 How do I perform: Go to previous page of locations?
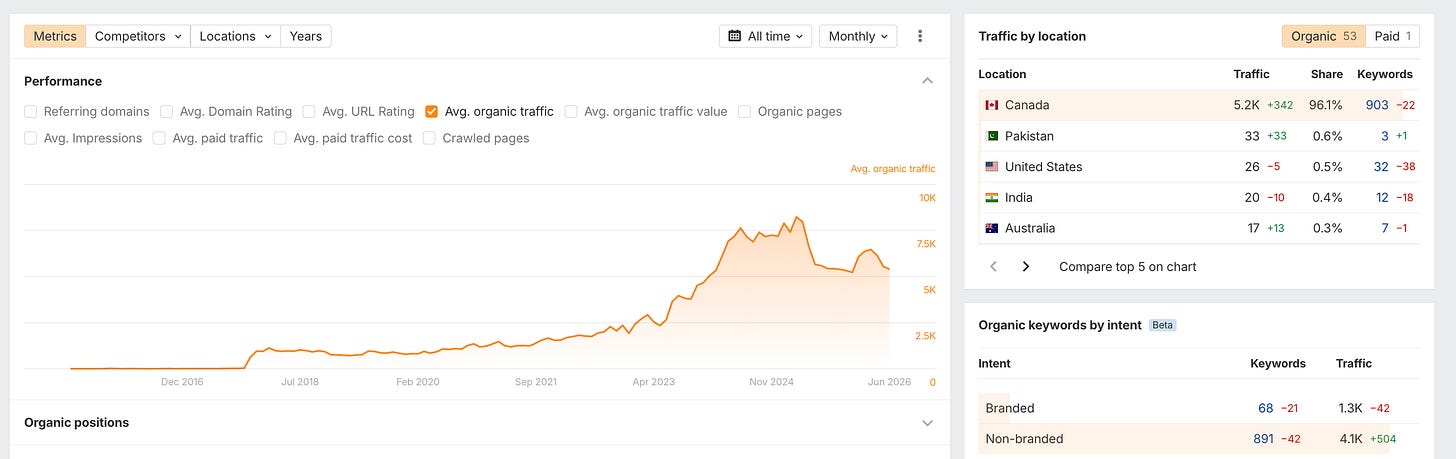(993, 267)
